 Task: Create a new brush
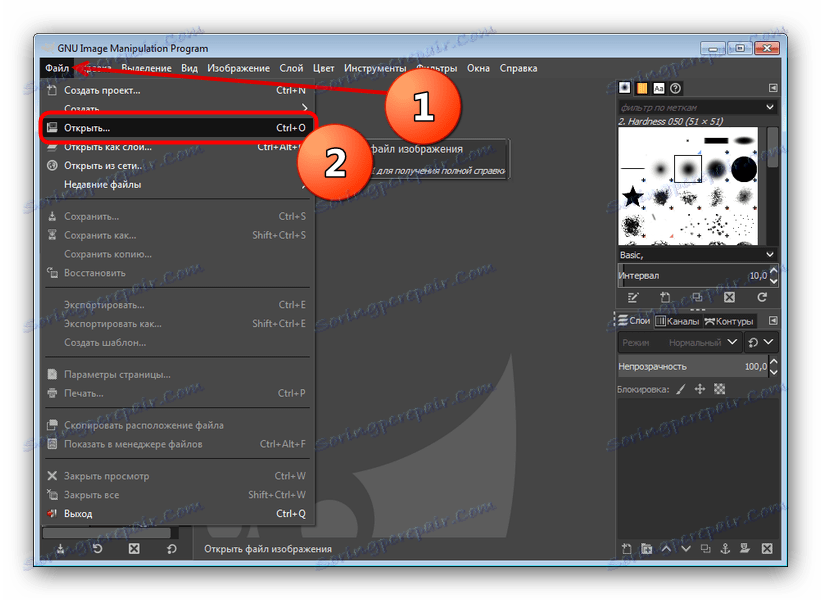(665, 297)
